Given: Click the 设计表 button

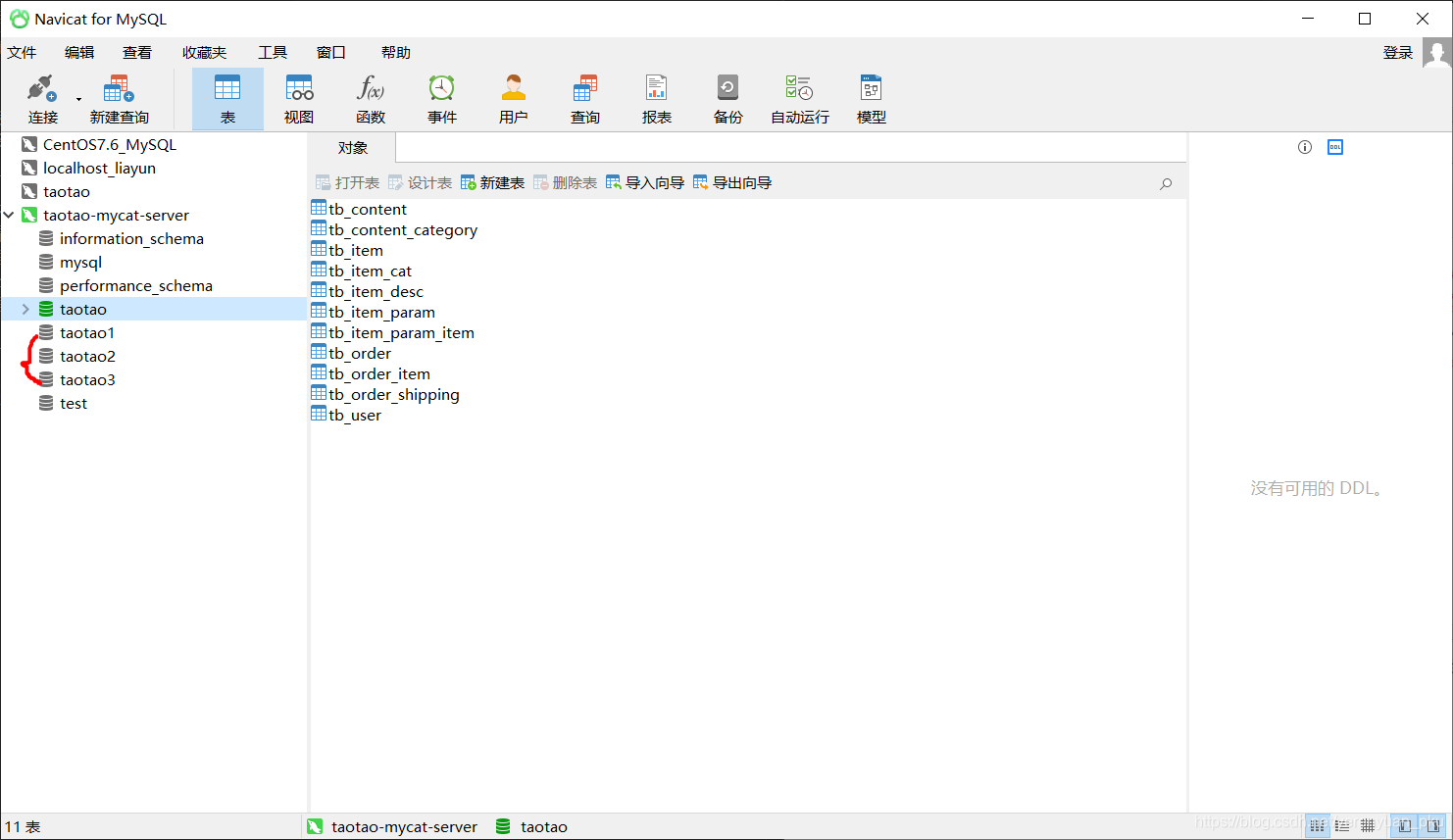Looking at the screenshot, I should (420, 183).
